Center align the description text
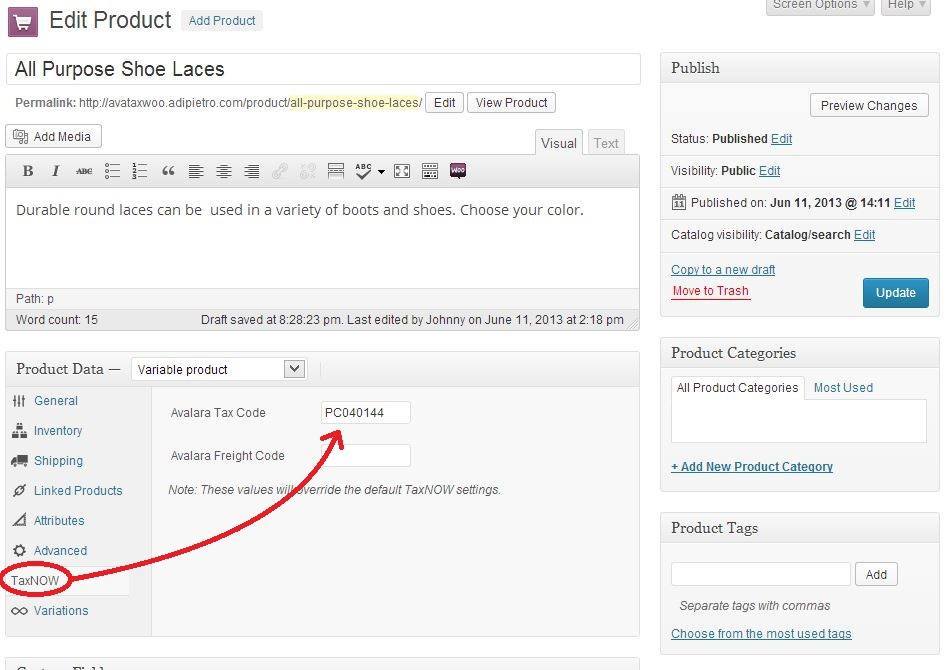Viewport: 948px width, 670px height. 224,171
